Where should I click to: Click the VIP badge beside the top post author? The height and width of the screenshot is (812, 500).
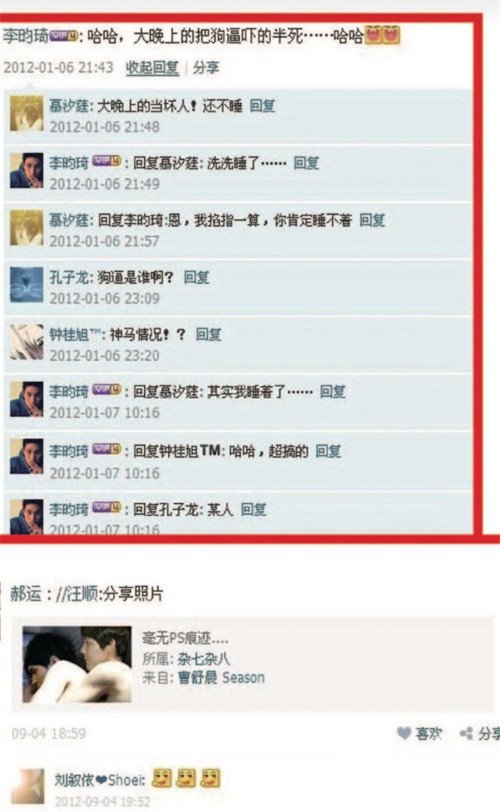coord(63,36)
